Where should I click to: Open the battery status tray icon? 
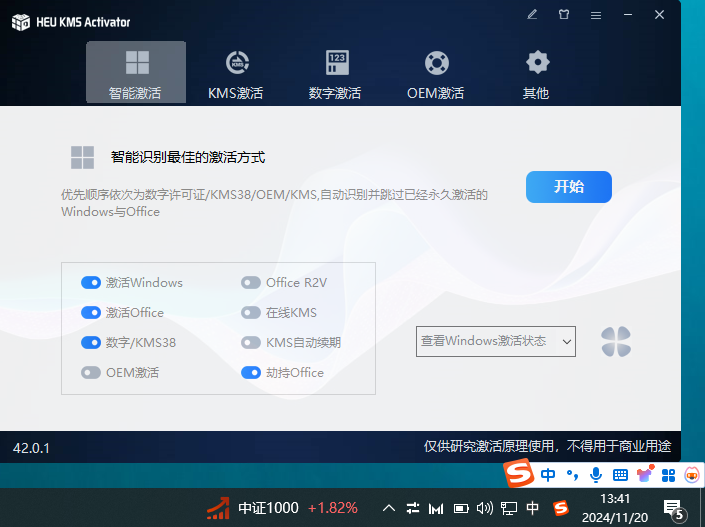(461, 509)
